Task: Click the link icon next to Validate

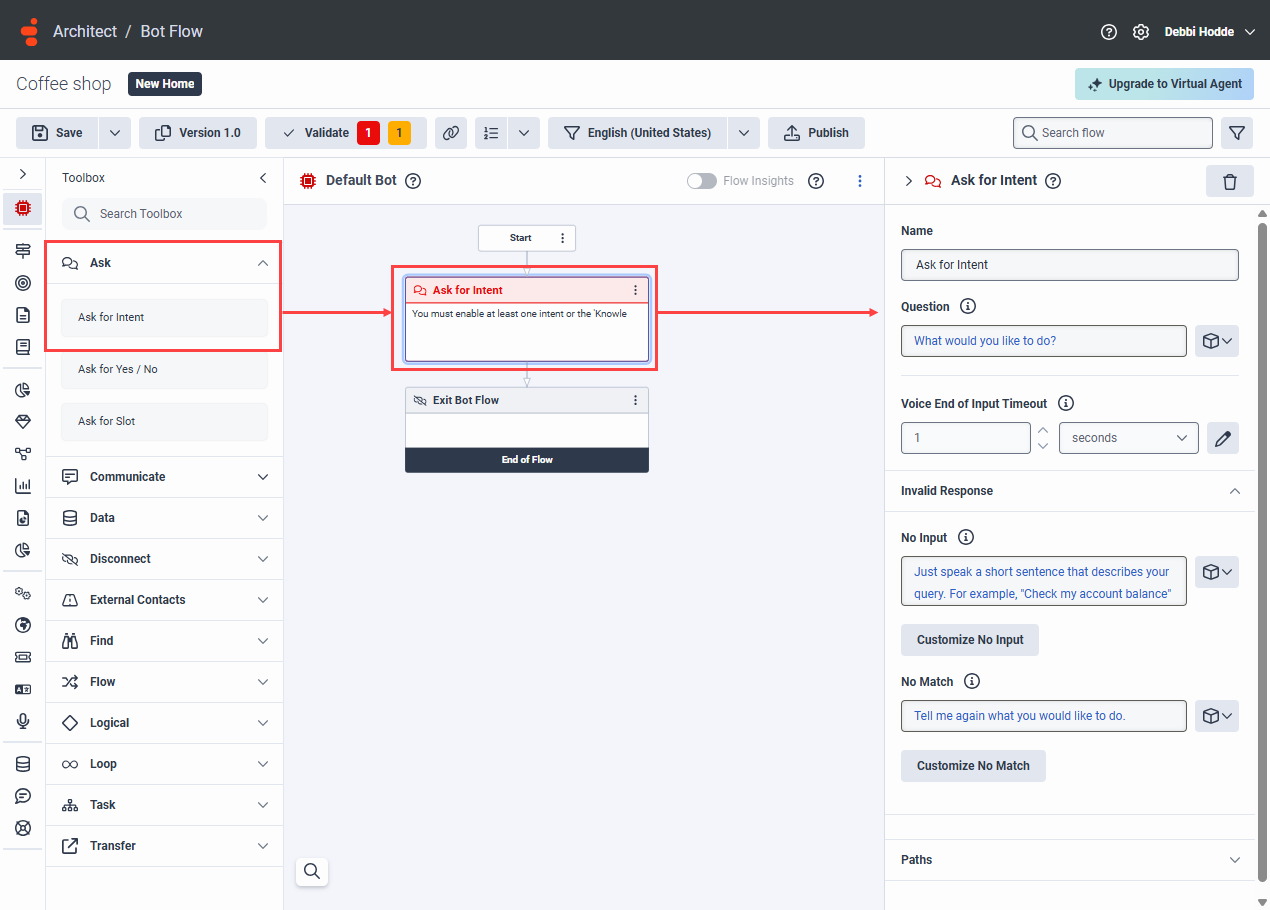Action: 451,133
